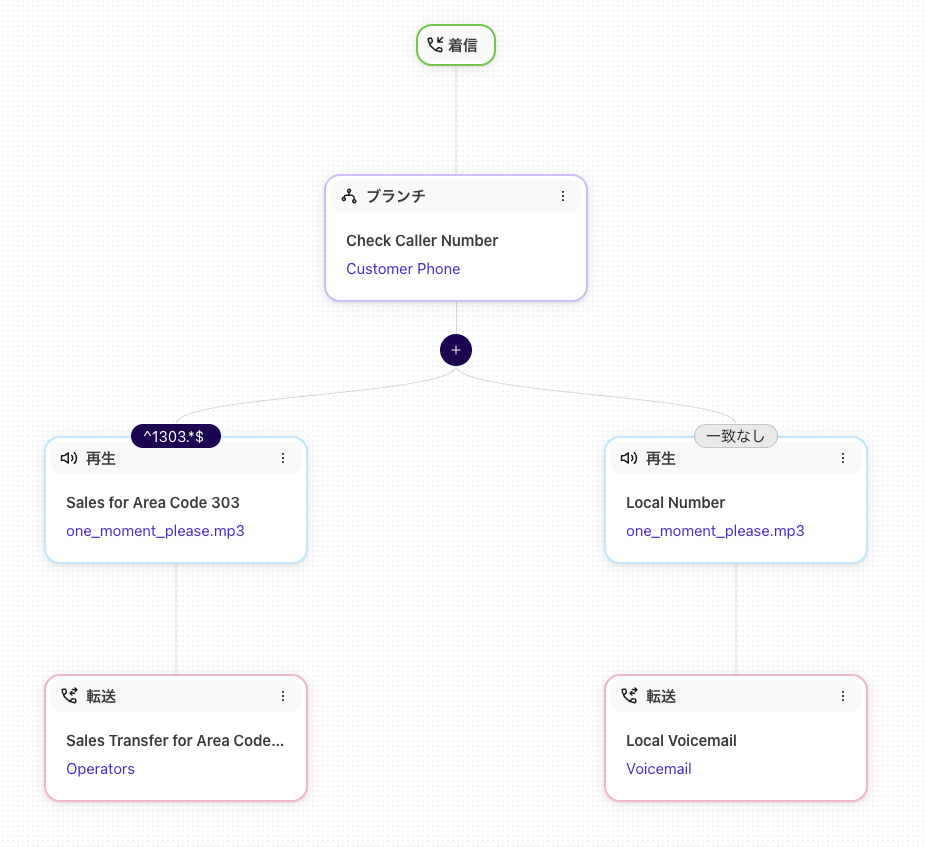Image resolution: width=925 pixels, height=847 pixels.
Task: Open the options menu on the Local Number node
Action: (x=843, y=457)
